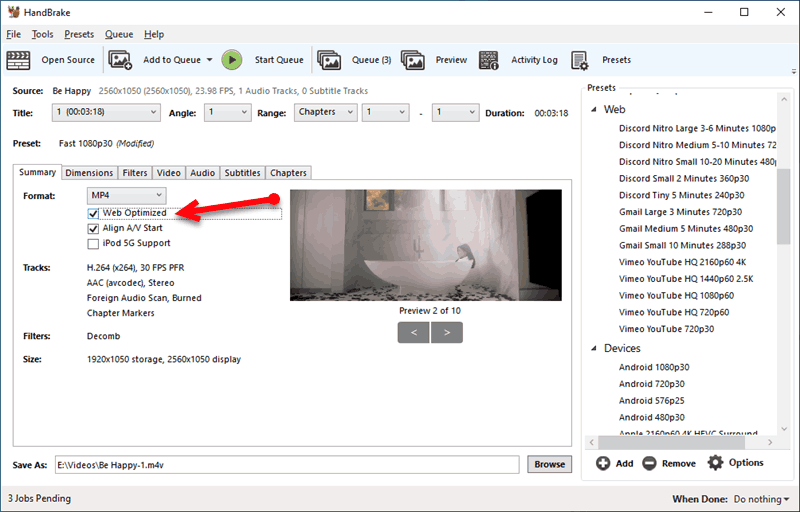The image size is (800, 512).
Task: Click the Remove preset minus icon
Action: tap(649, 463)
